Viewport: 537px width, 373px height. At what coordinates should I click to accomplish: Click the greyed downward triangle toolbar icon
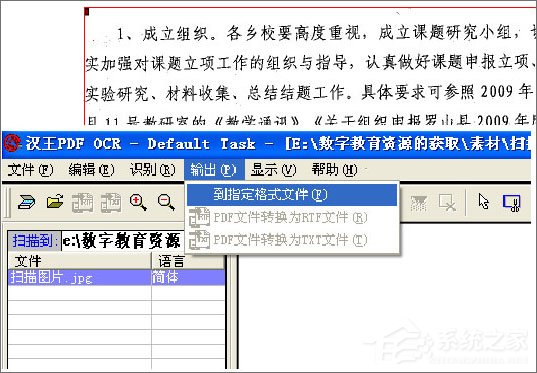click(419, 203)
